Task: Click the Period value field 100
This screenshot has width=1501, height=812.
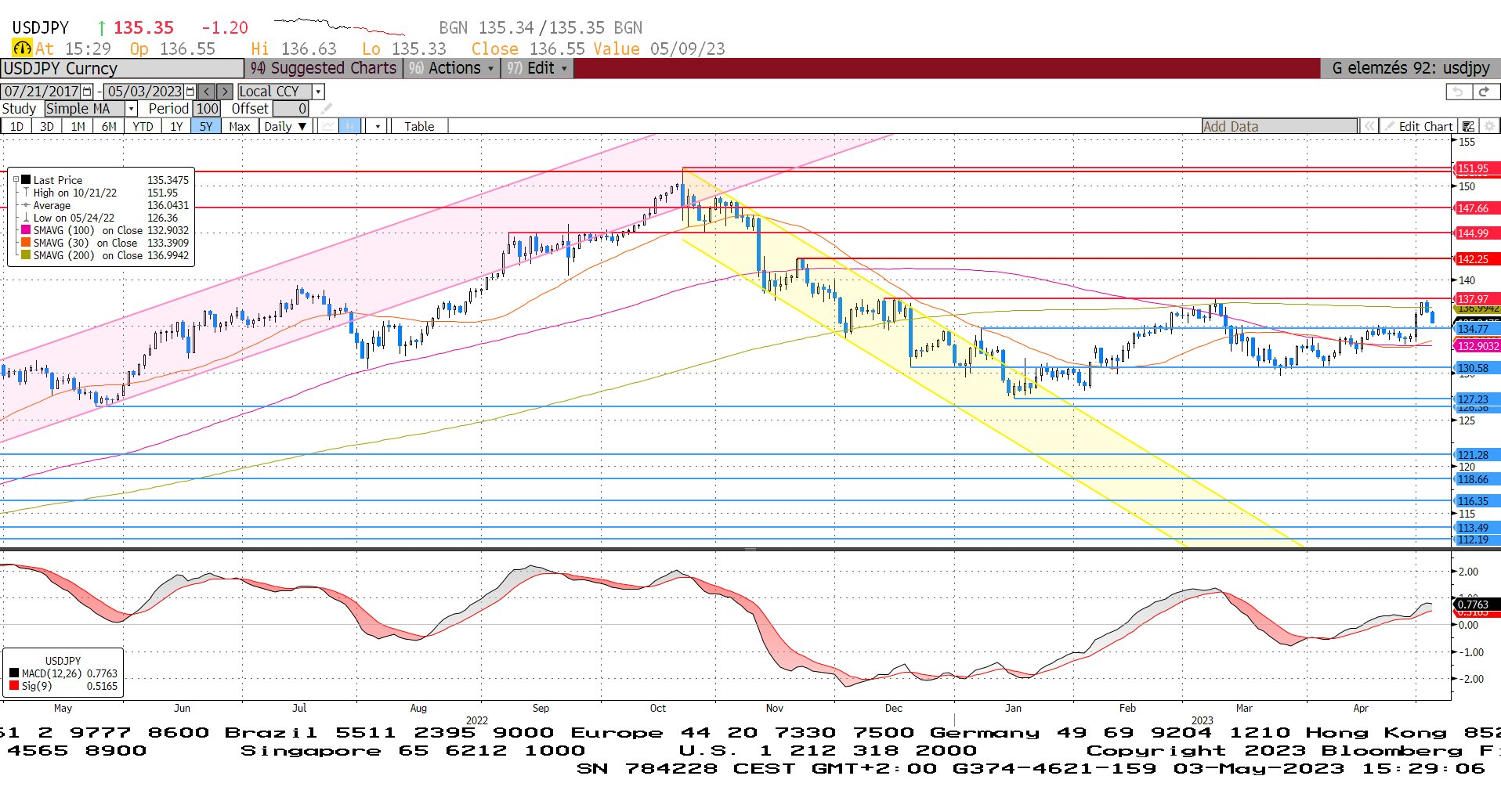Action: 207,109
